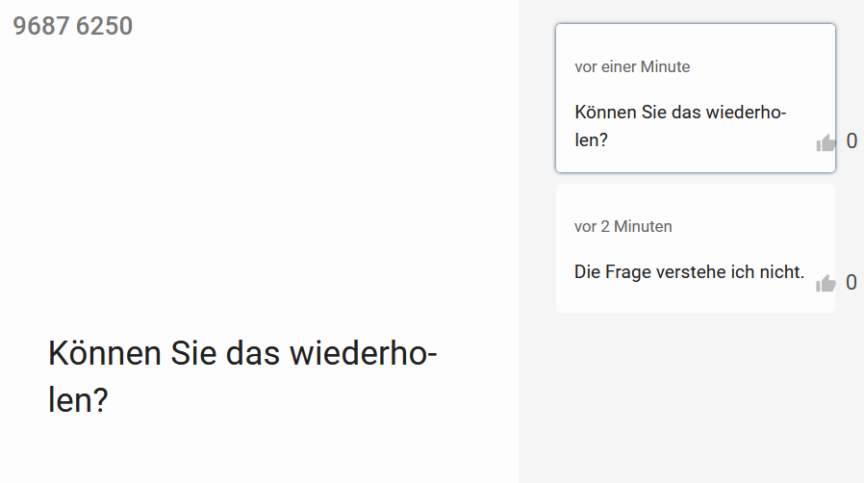Select the 'vor einer Minute' timestamp
864x483 pixels.
[x=632, y=67]
